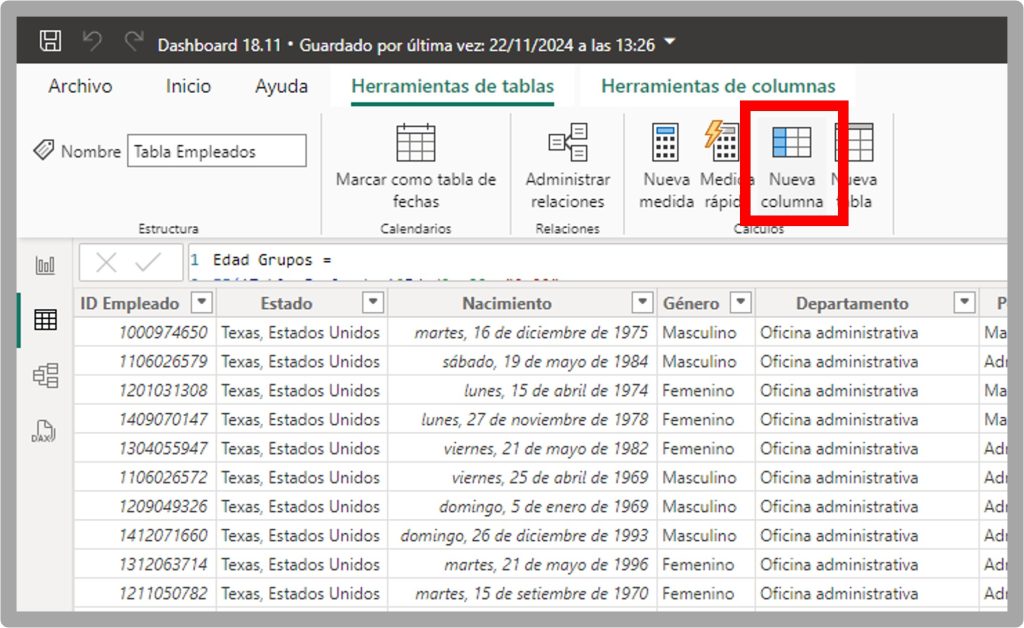Open Administrar relaciones
The width and height of the screenshot is (1024, 628).
(x=567, y=165)
